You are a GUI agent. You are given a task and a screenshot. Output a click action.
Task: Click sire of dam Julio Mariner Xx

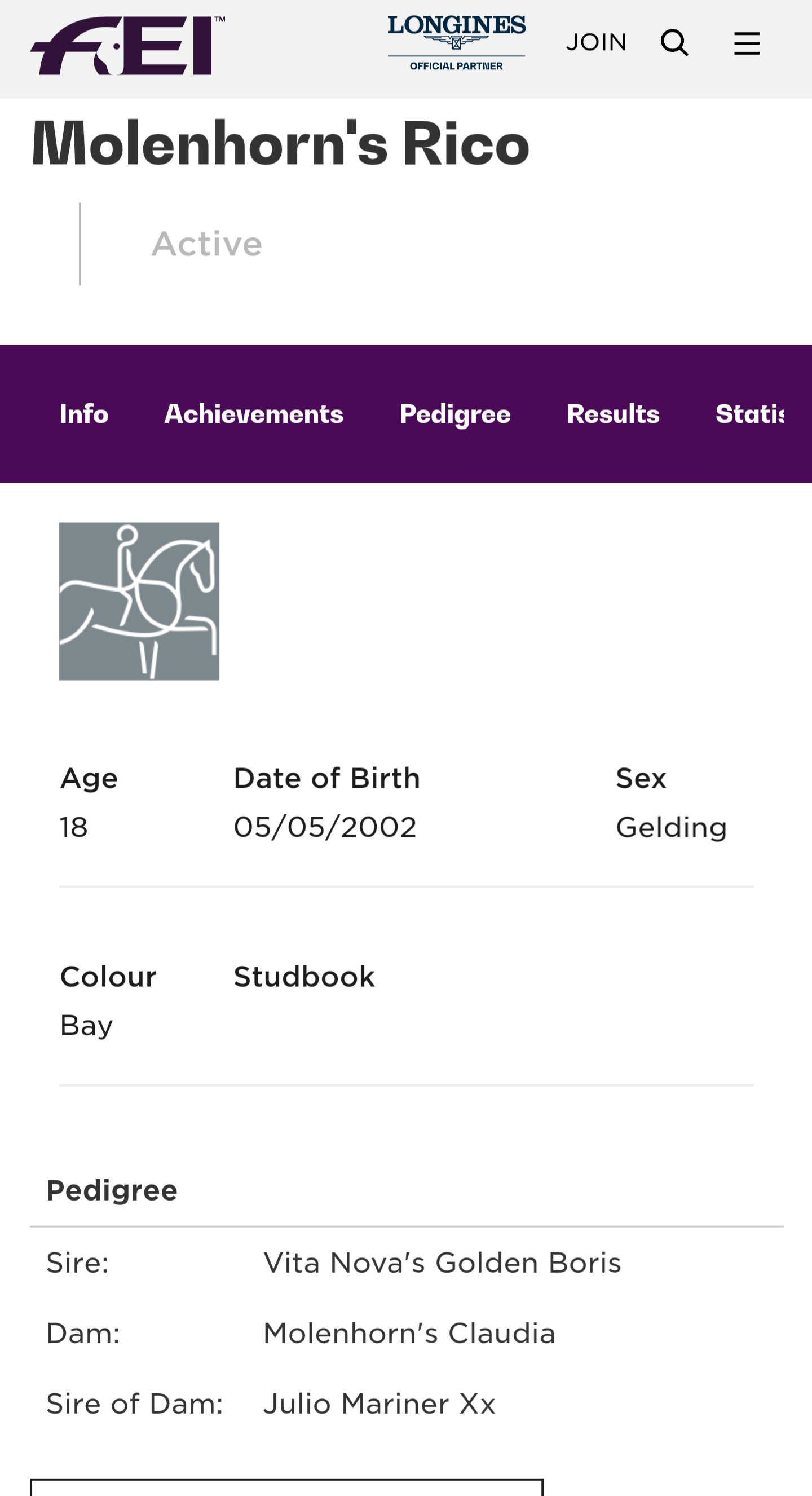[379, 1404]
